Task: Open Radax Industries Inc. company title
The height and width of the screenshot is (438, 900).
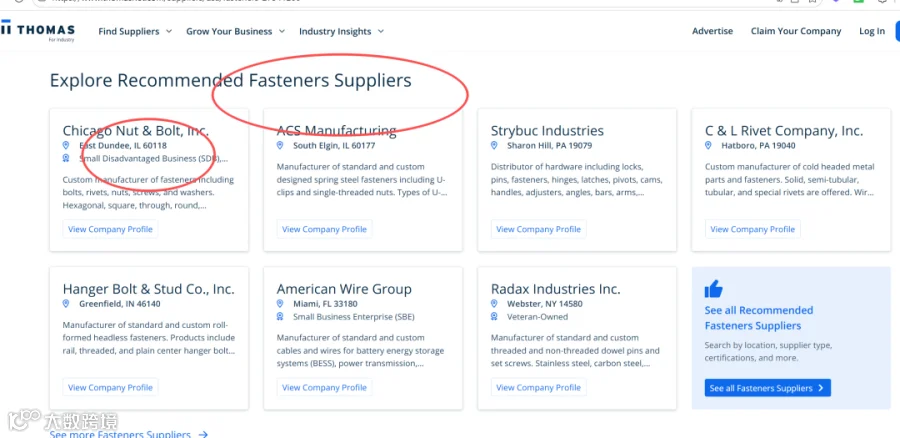Action: click(556, 289)
